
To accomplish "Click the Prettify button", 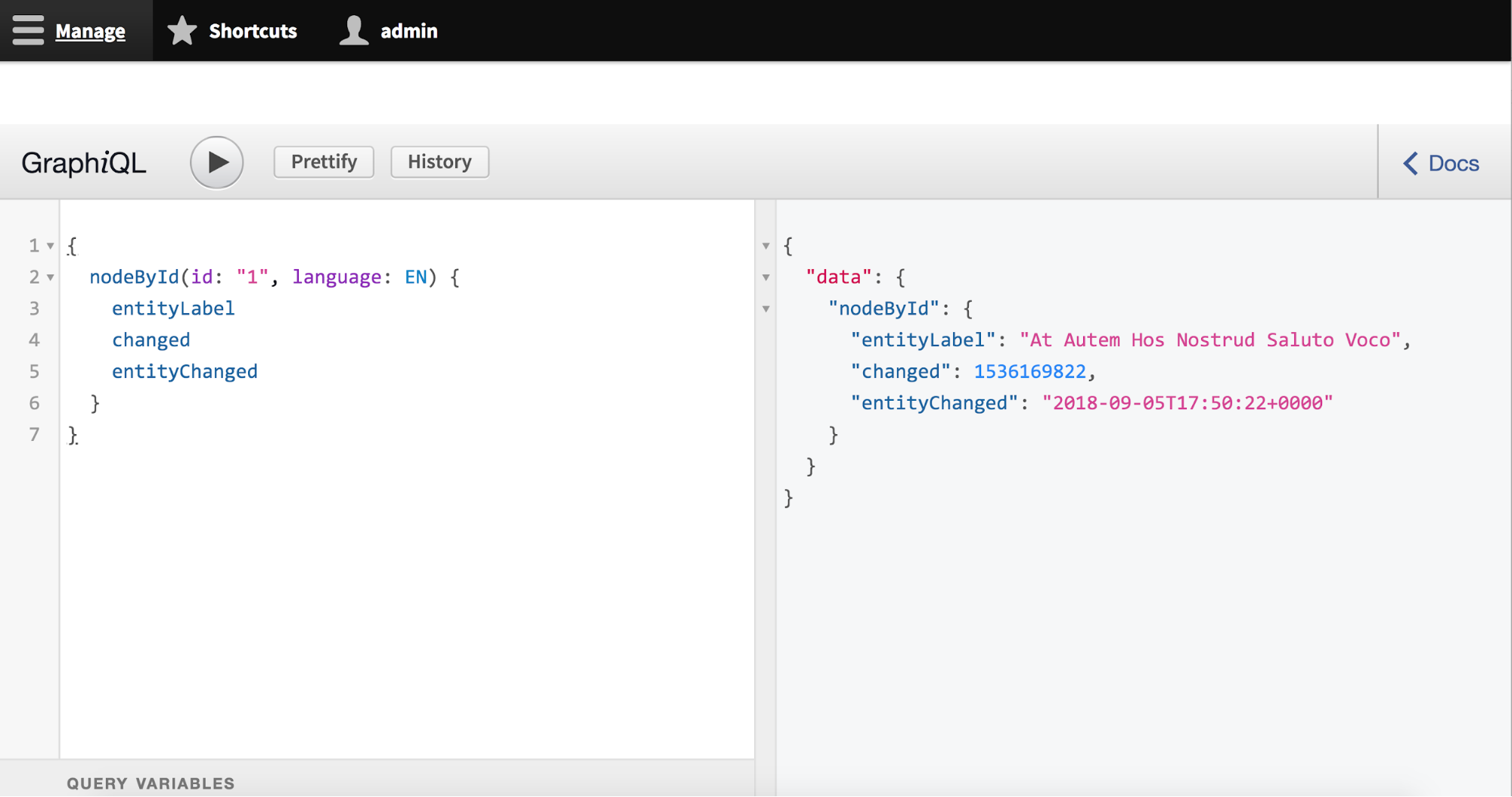I will pos(324,162).
